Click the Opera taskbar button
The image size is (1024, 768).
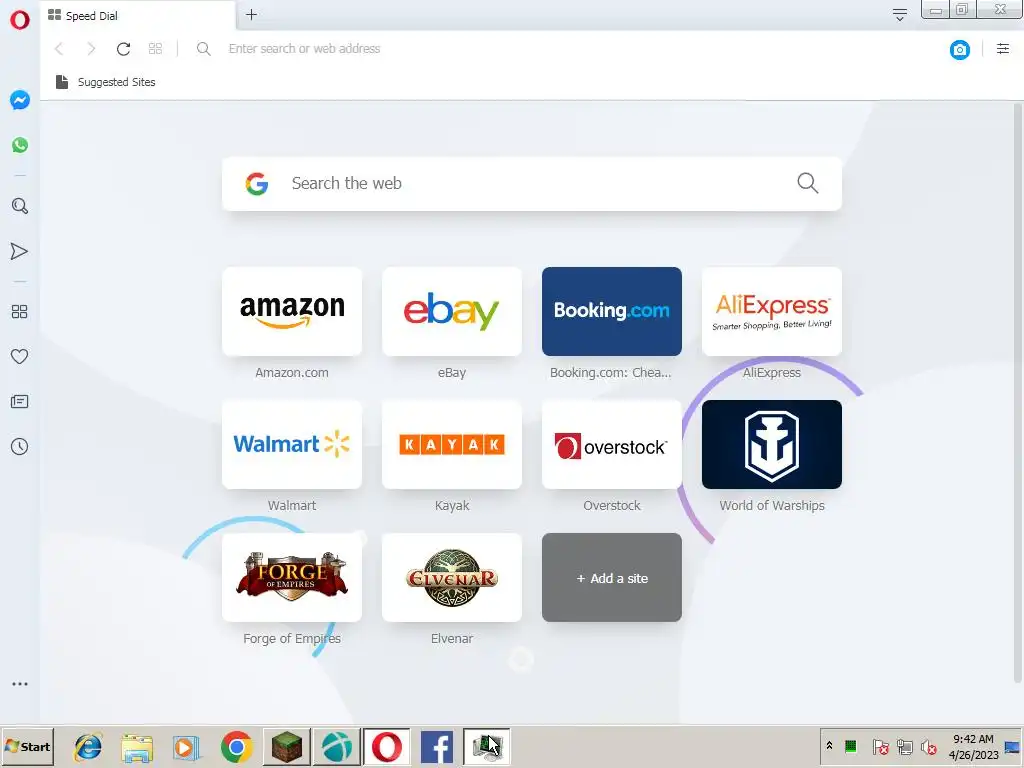click(387, 747)
